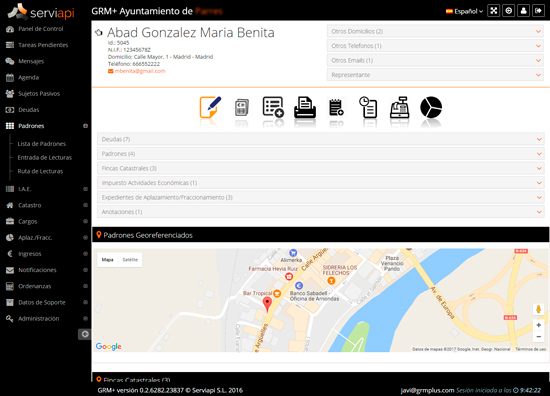Click the edit note pencil icon

click(210, 107)
